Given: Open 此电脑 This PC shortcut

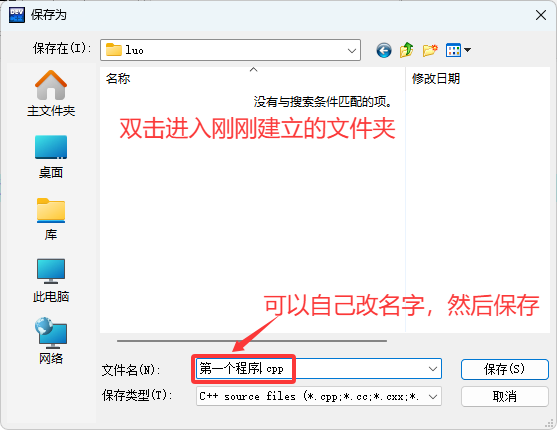Looking at the screenshot, I should pos(51,281).
